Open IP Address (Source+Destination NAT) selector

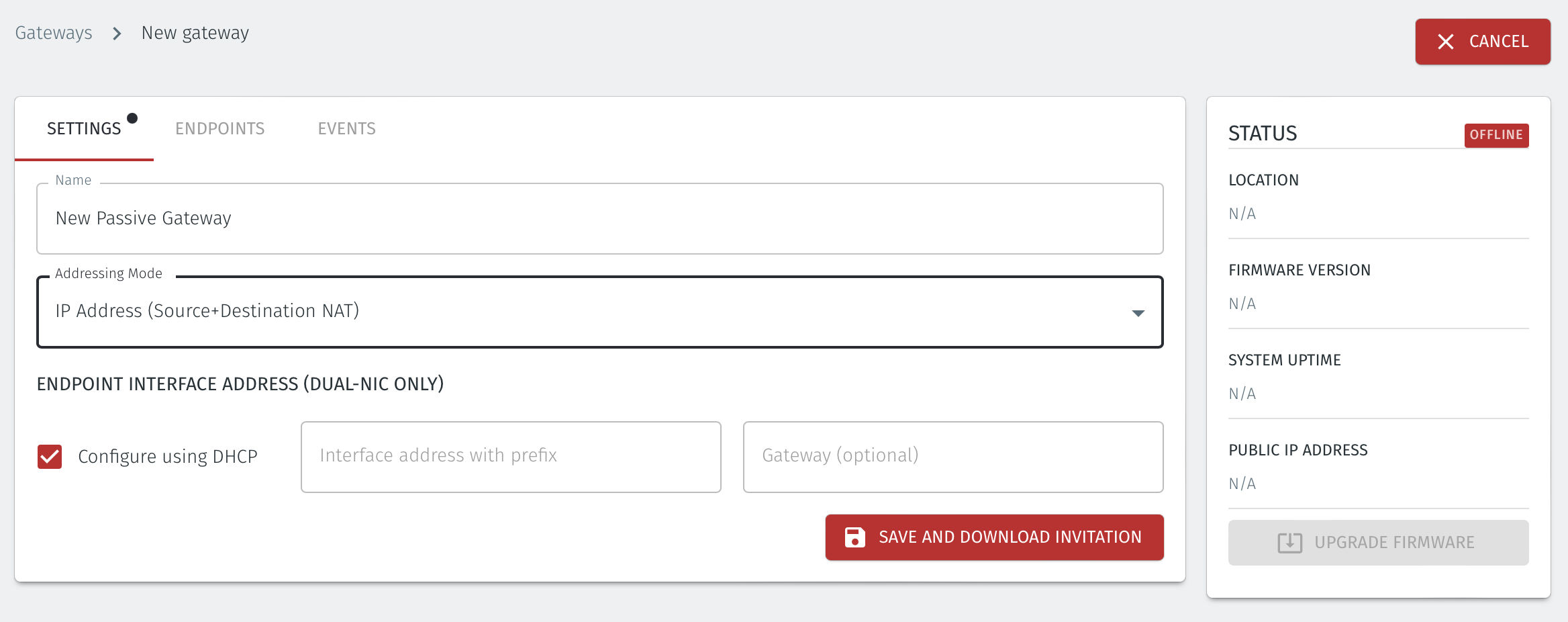click(x=600, y=312)
